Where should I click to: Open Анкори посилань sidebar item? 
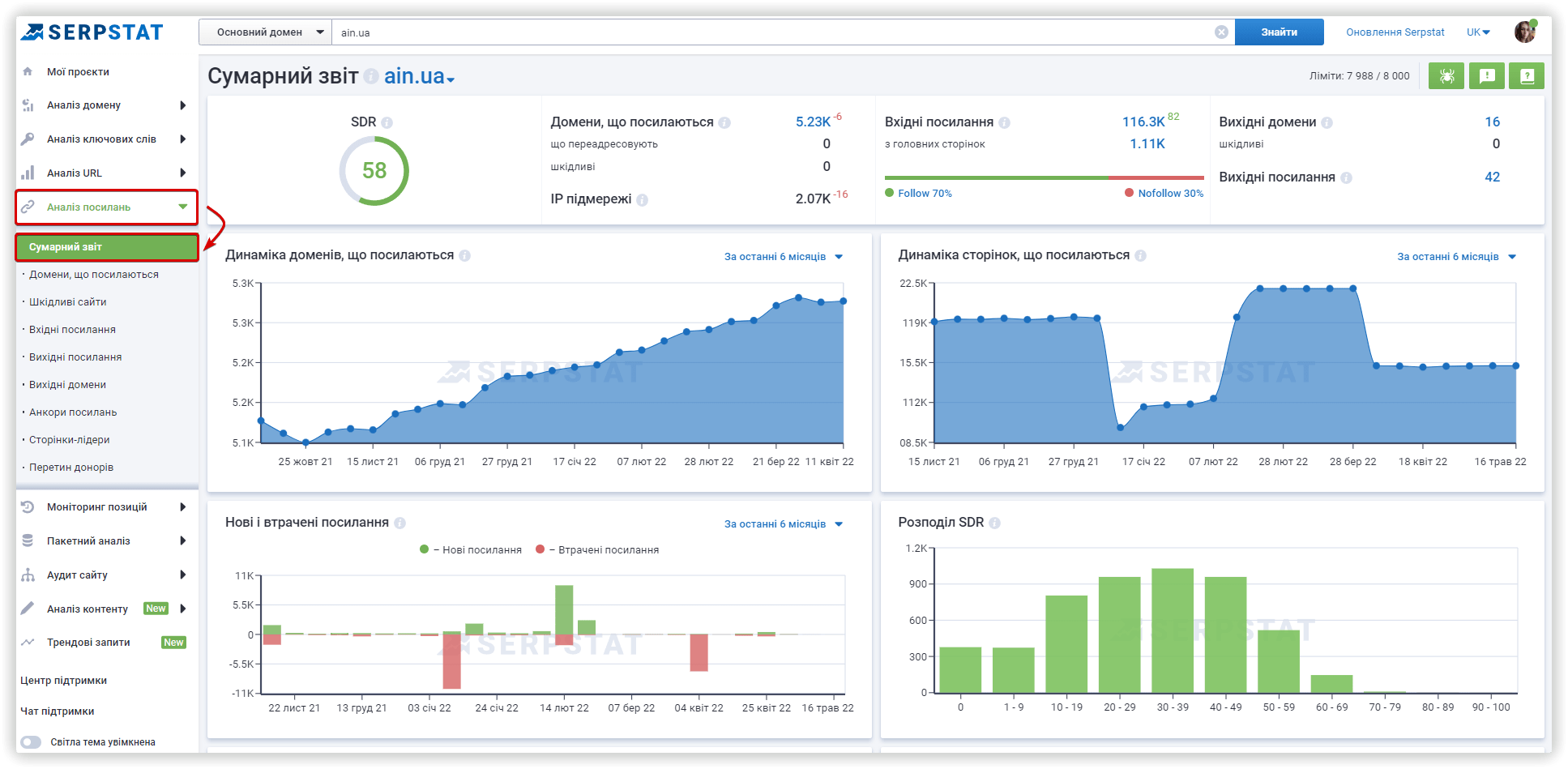pos(73,412)
